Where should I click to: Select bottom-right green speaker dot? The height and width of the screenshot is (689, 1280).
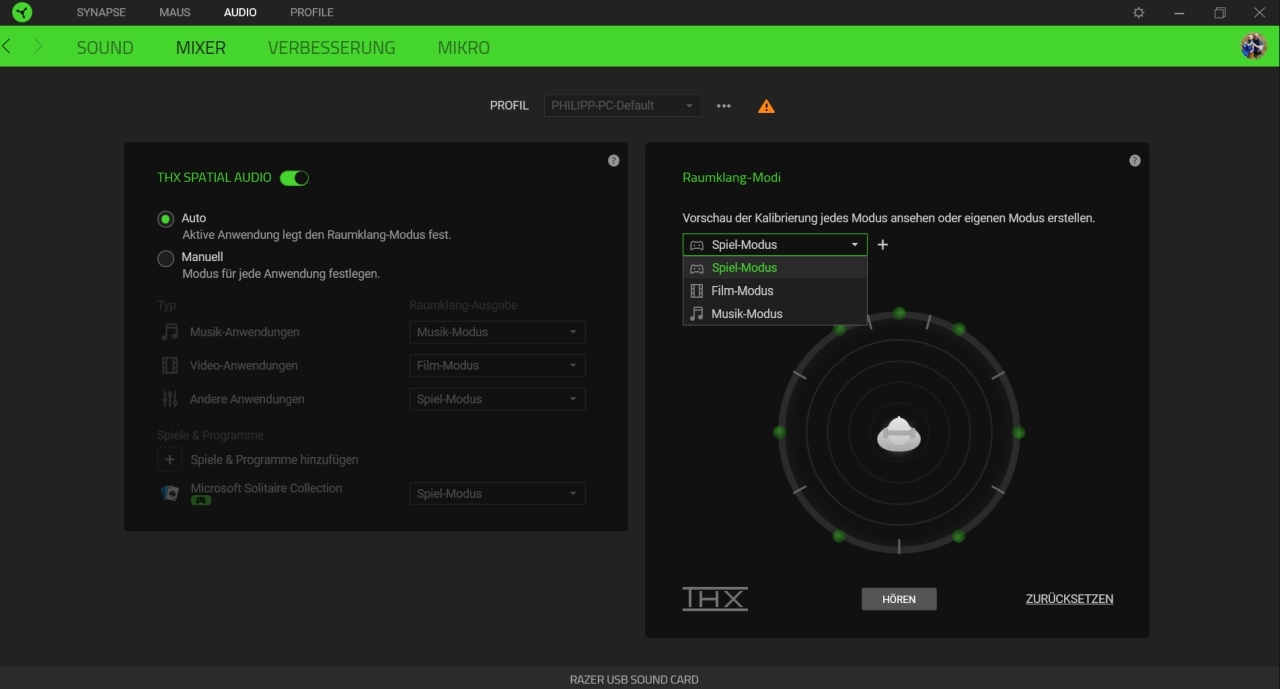pos(959,536)
